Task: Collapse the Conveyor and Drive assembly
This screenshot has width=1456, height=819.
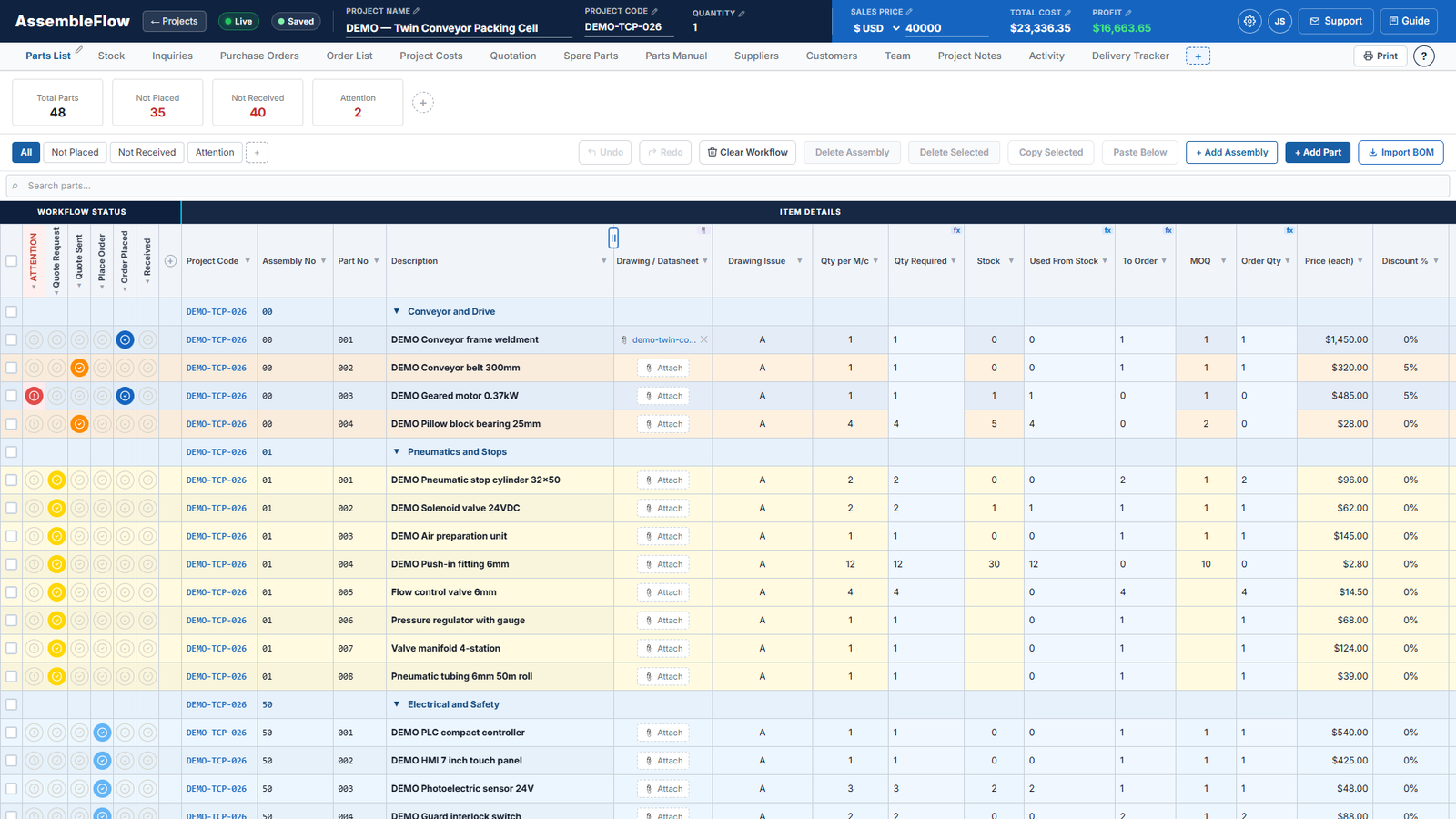Action: pyautogui.click(x=397, y=311)
